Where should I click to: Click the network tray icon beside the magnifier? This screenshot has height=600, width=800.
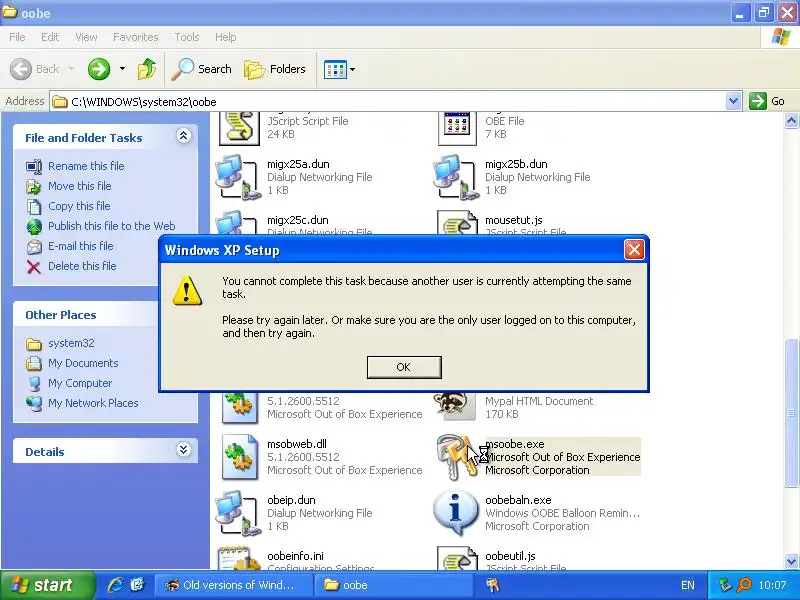point(725,585)
